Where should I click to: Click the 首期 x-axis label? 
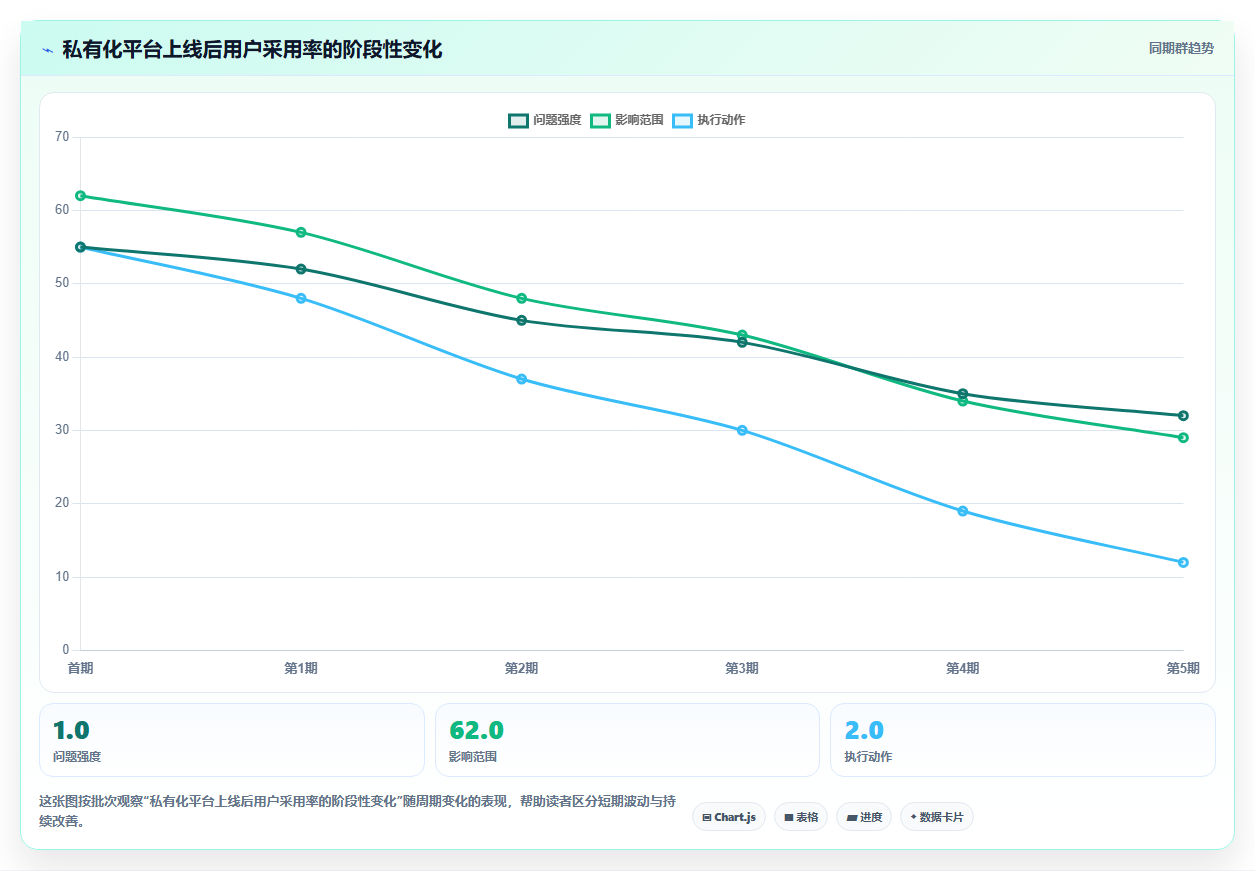pos(80,669)
